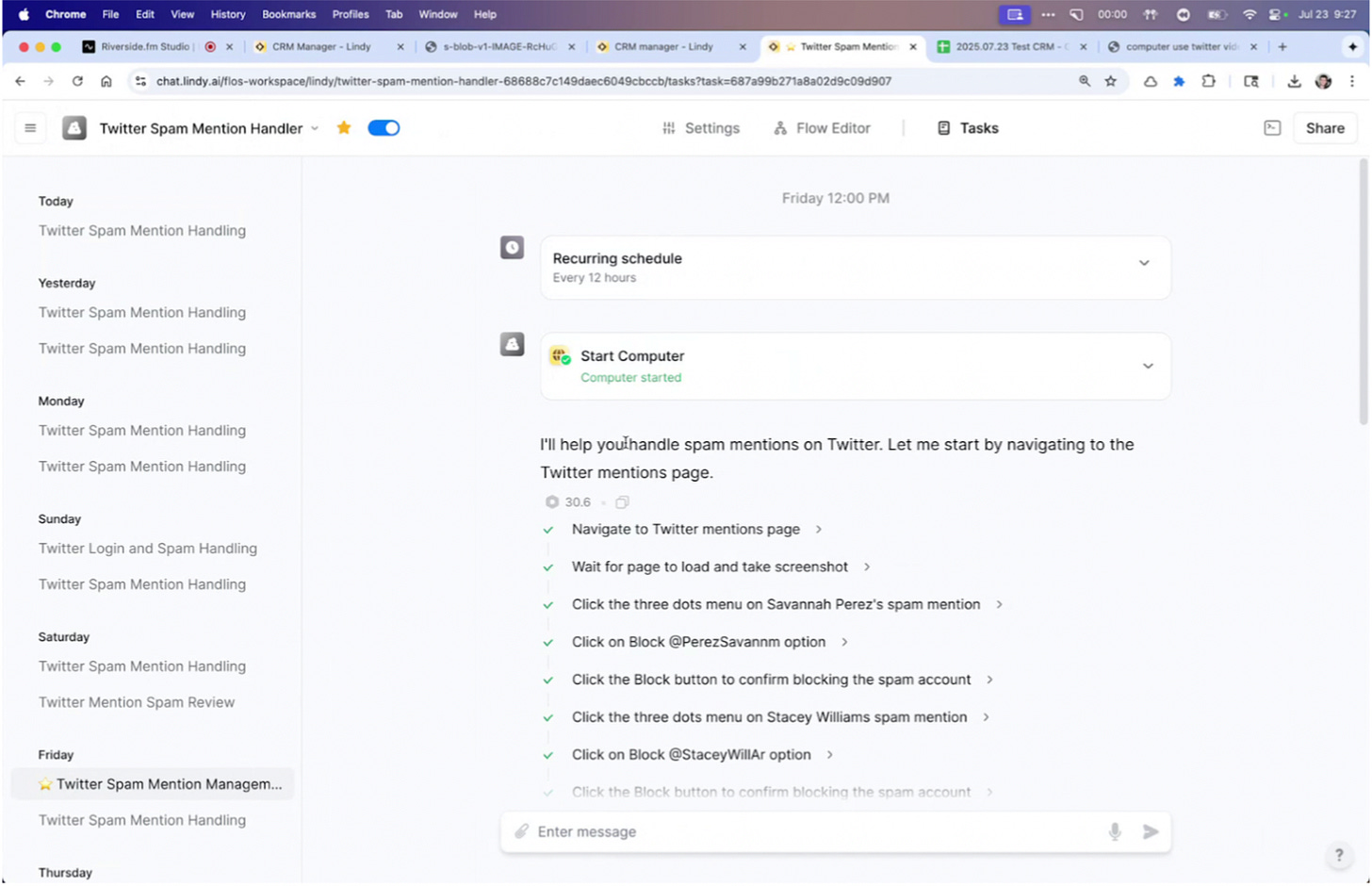
Task: Switch to the Settings tab
Action: tap(701, 128)
